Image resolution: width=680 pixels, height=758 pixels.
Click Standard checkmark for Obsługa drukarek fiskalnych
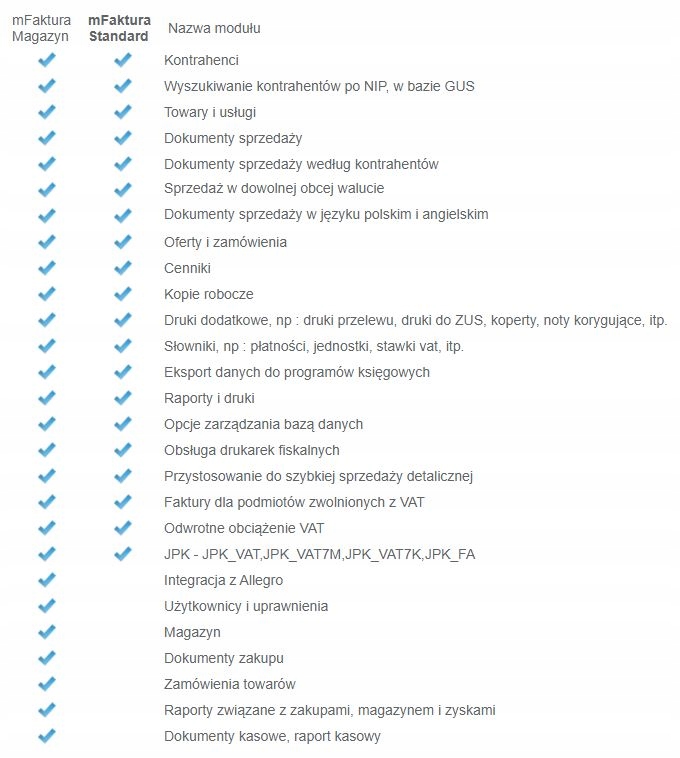(x=122, y=450)
